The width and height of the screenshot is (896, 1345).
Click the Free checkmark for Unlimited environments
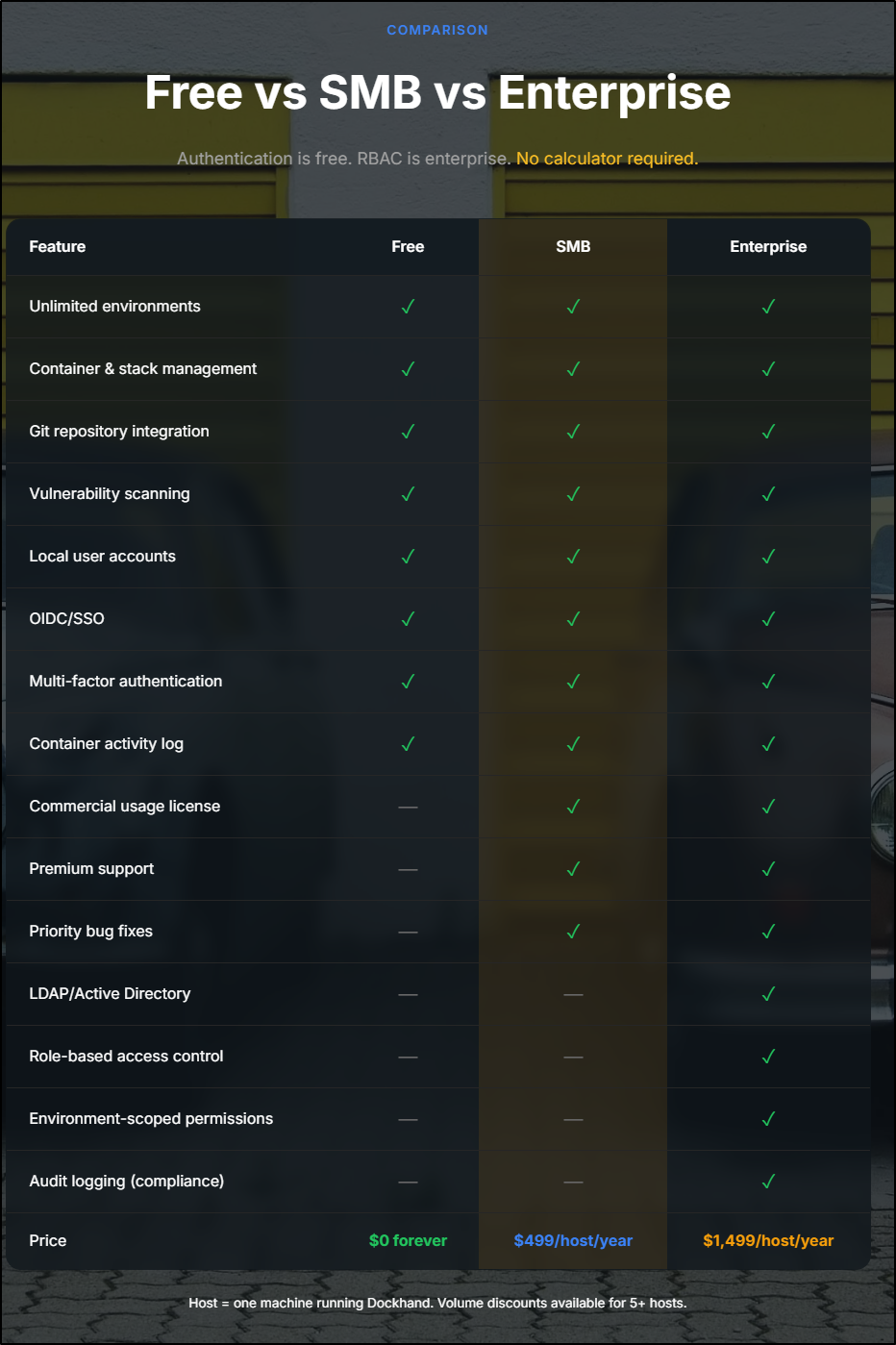coord(408,307)
